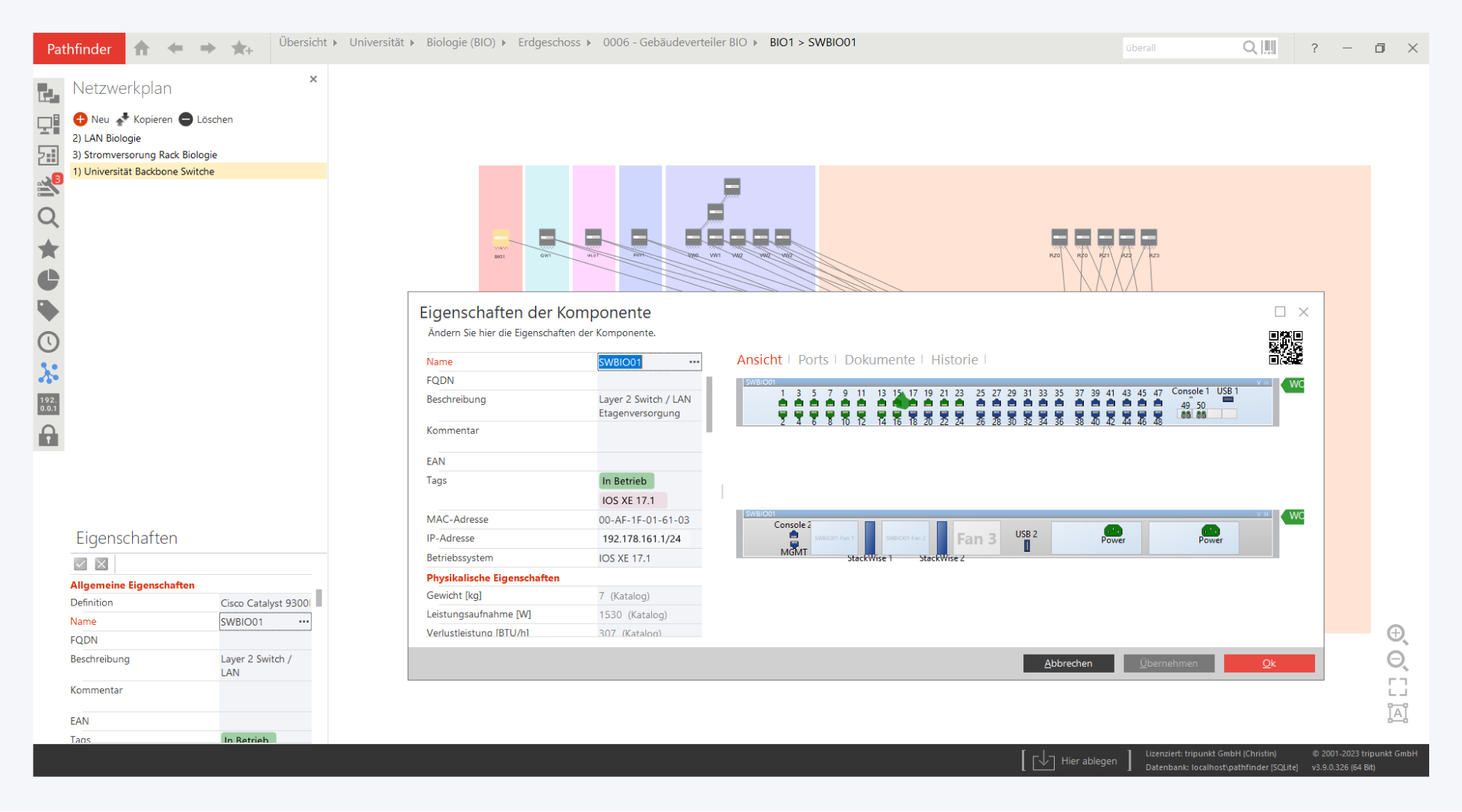Click the IP address management sidebar icon

[48, 404]
